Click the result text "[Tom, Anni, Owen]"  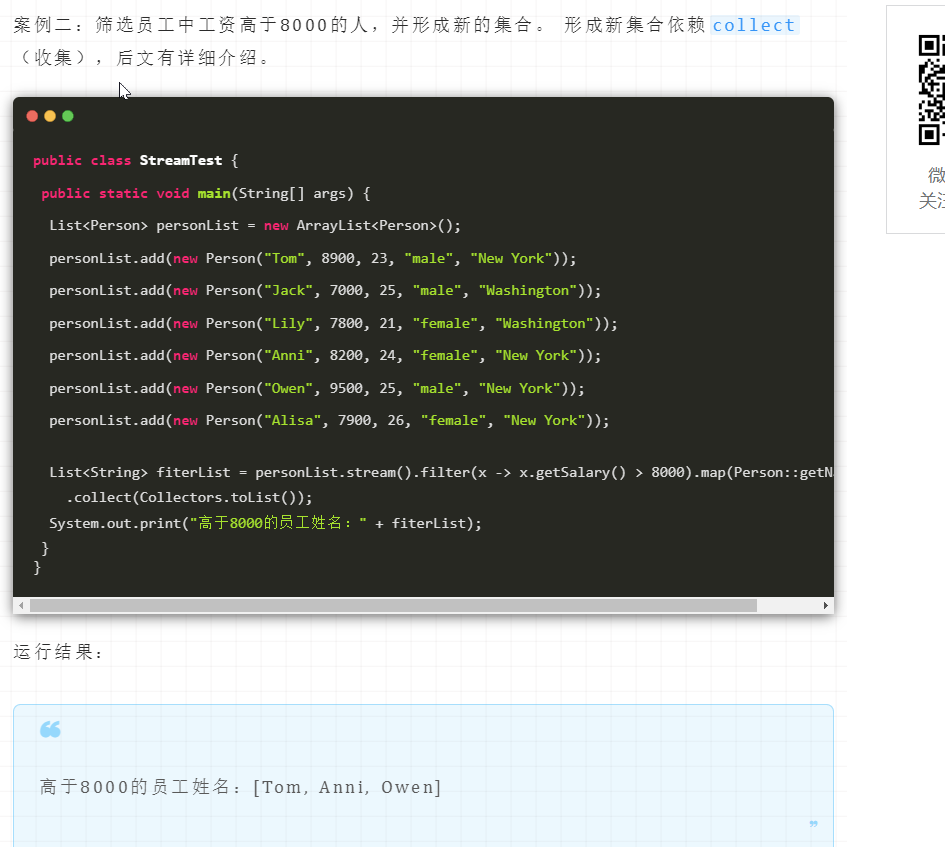(x=347, y=787)
